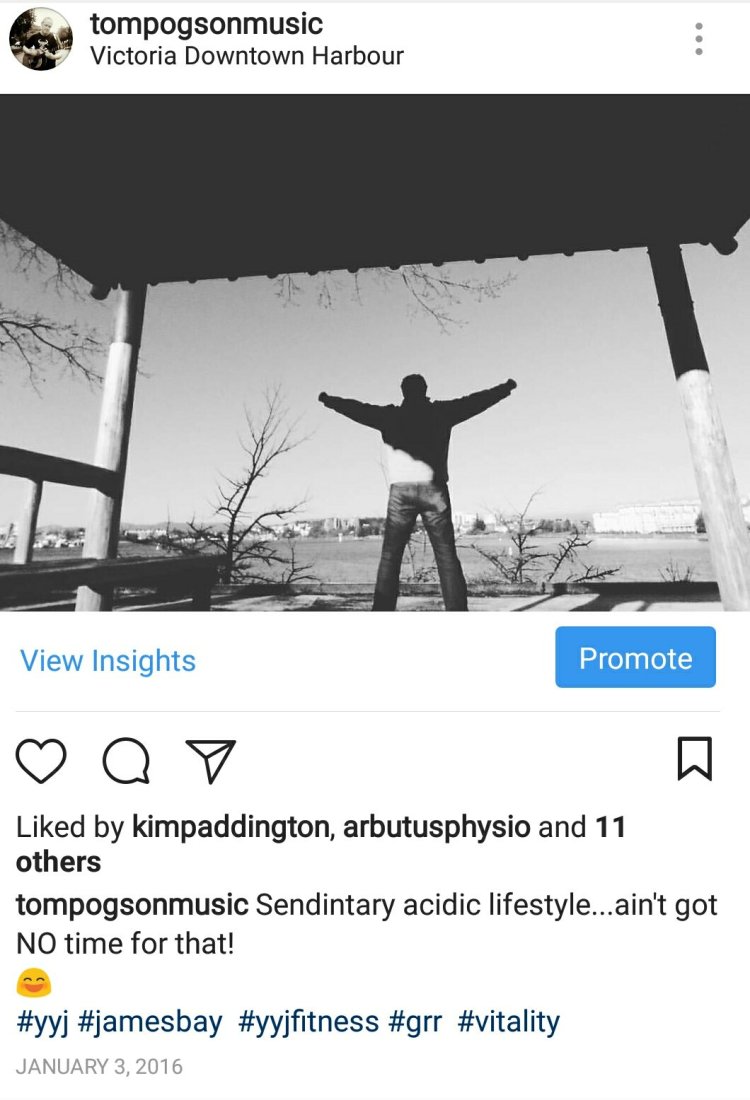The width and height of the screenshot is (750, 1100).
Task: Save the post with the bookmark icon
Action: pos(695,758)
